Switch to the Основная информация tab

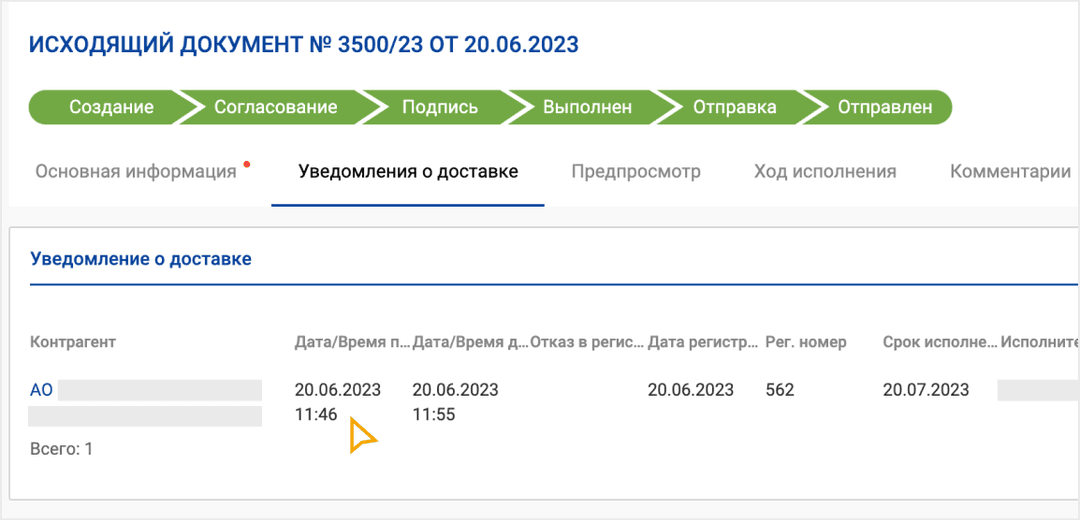click(136, 171)
